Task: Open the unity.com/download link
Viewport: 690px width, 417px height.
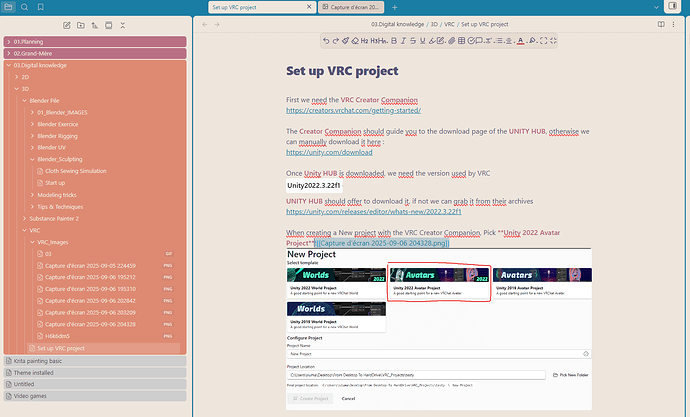Action: (316, 153)
